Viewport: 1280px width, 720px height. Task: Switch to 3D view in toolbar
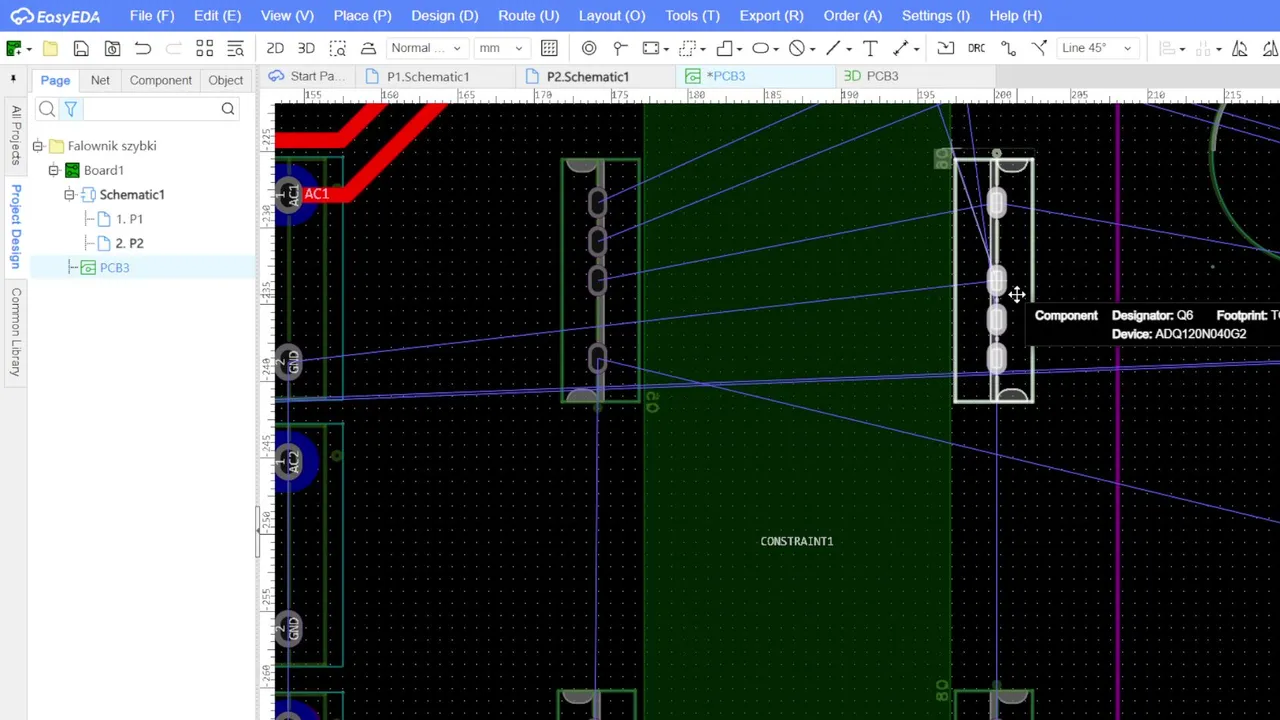306,48
